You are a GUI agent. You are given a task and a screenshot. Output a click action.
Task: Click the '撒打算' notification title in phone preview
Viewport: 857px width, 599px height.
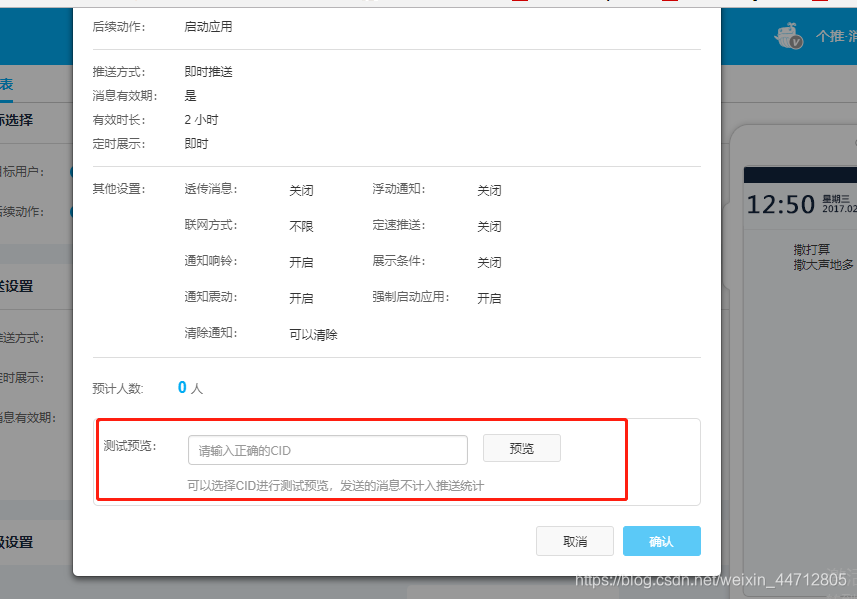coord(812,250)
